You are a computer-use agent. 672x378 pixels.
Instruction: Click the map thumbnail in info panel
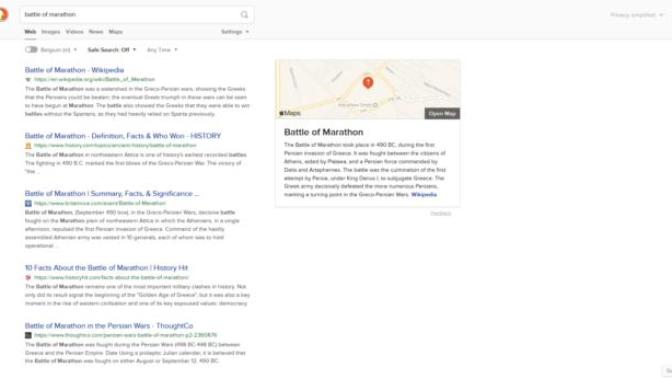pyautogui.click(x=368, y=89)
